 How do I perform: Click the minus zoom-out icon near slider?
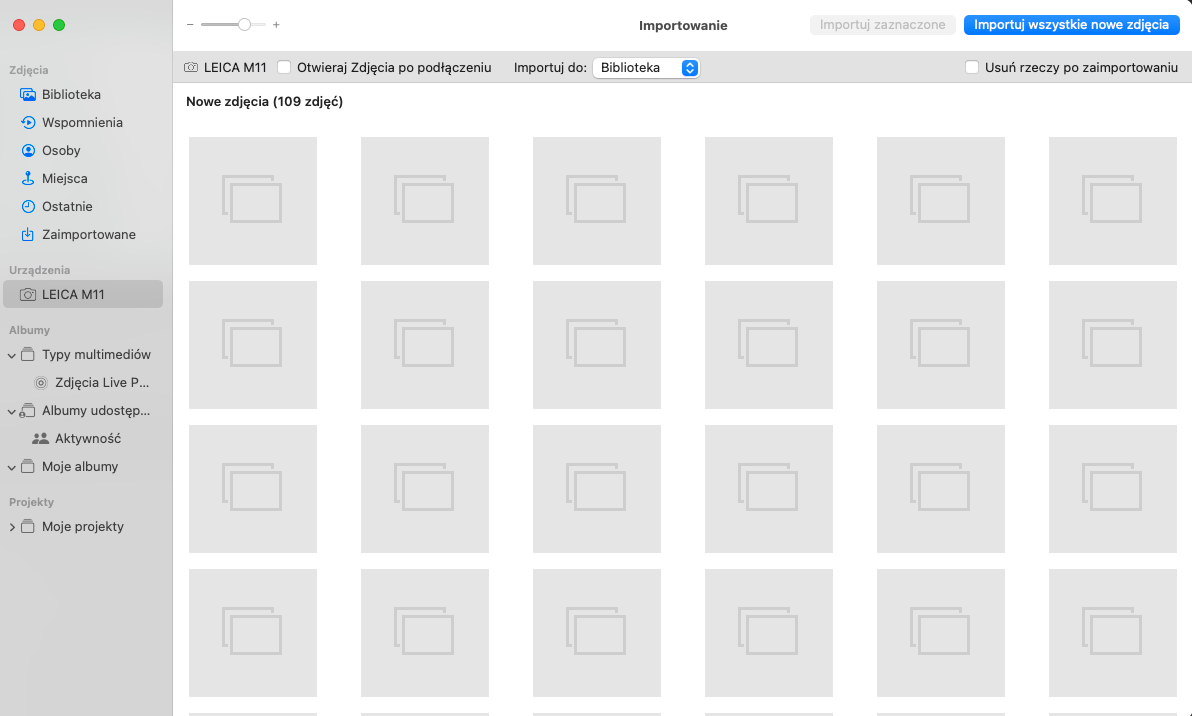pos(190,25)
